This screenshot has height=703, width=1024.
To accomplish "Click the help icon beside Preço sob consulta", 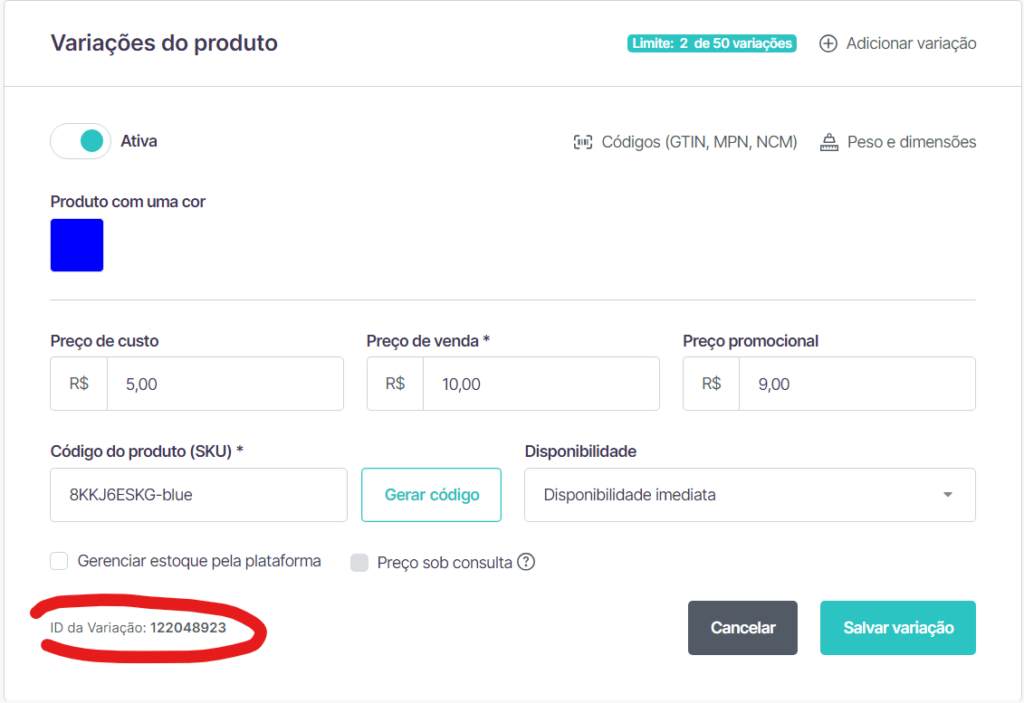I will coord(526,562).
